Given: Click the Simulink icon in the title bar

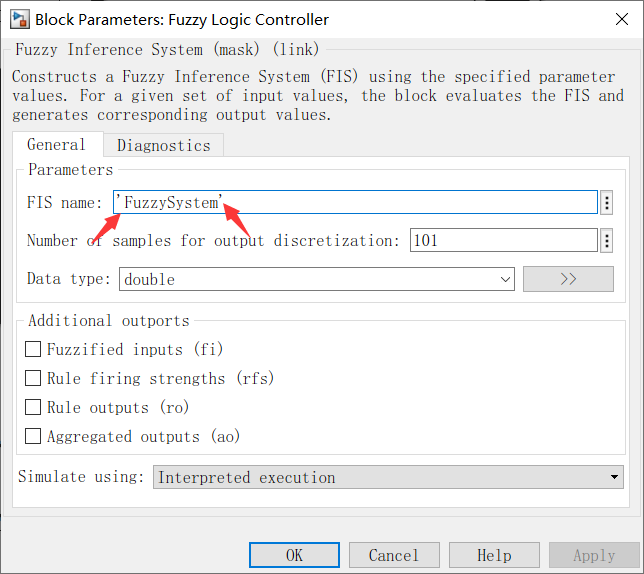Looking at the screenshot, I should click(x=18, y=19).
